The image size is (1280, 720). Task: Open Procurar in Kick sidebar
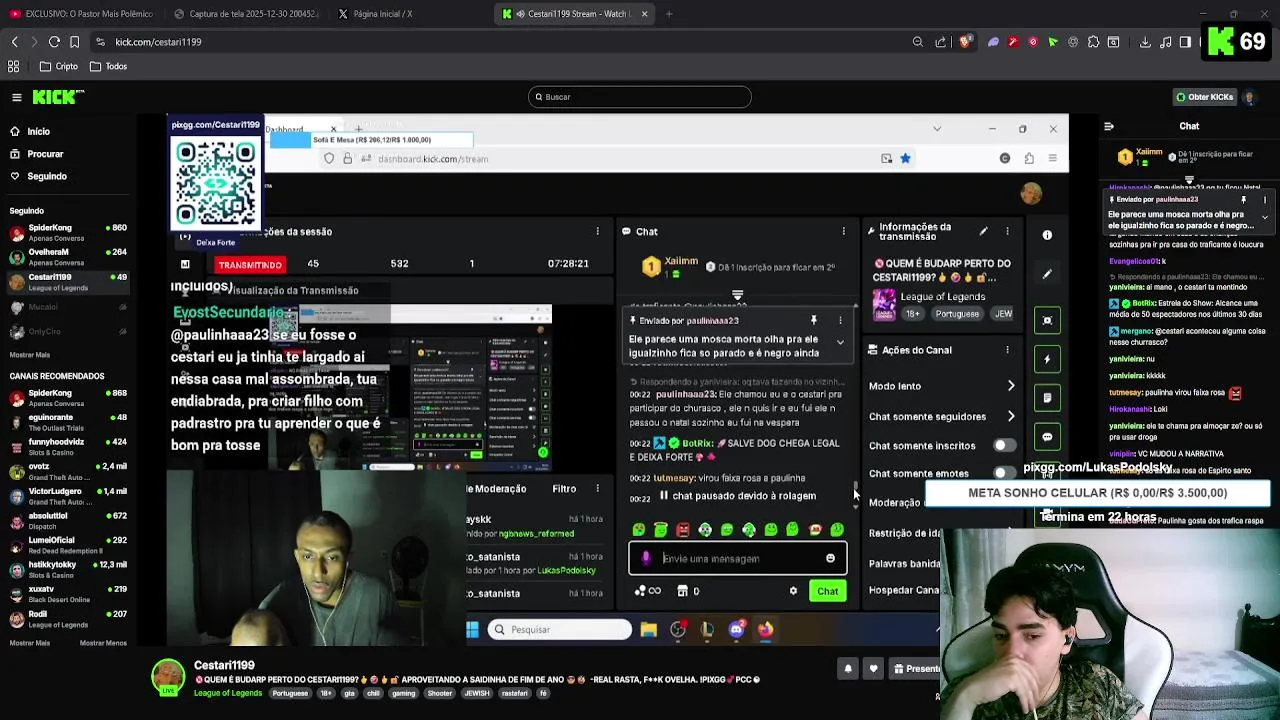[x=45, y=154]
